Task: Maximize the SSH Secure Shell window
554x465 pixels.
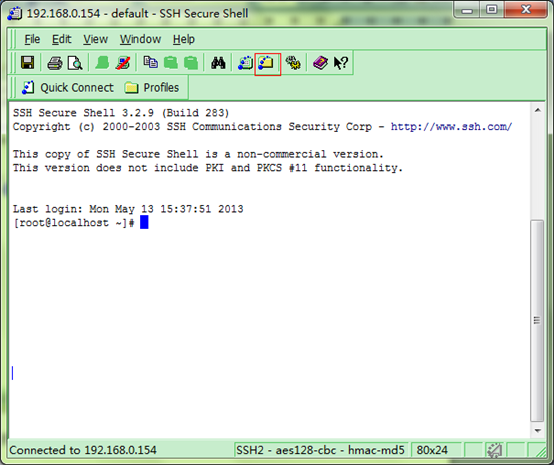Action: click(x=491, y=10)
